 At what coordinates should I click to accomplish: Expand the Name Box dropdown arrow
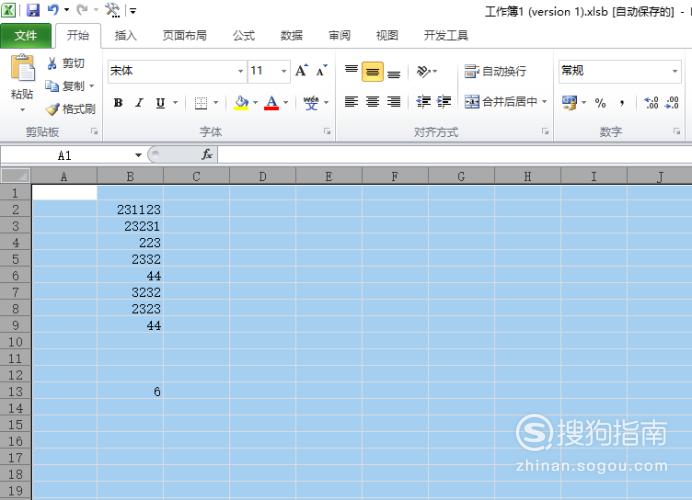138,155
